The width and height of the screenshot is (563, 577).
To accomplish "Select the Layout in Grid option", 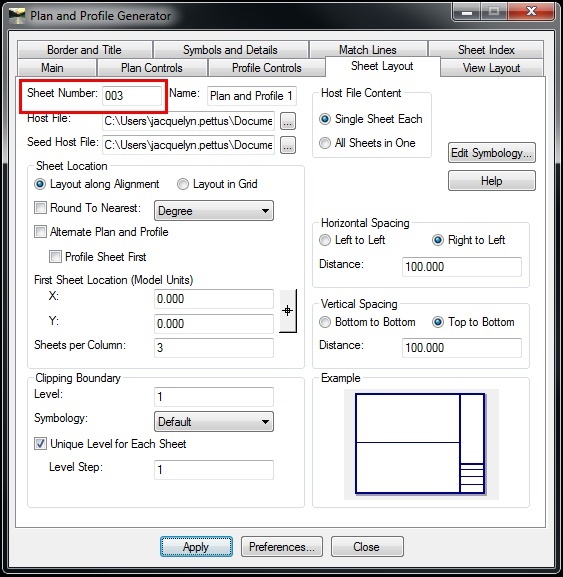I will click(183, 184).
